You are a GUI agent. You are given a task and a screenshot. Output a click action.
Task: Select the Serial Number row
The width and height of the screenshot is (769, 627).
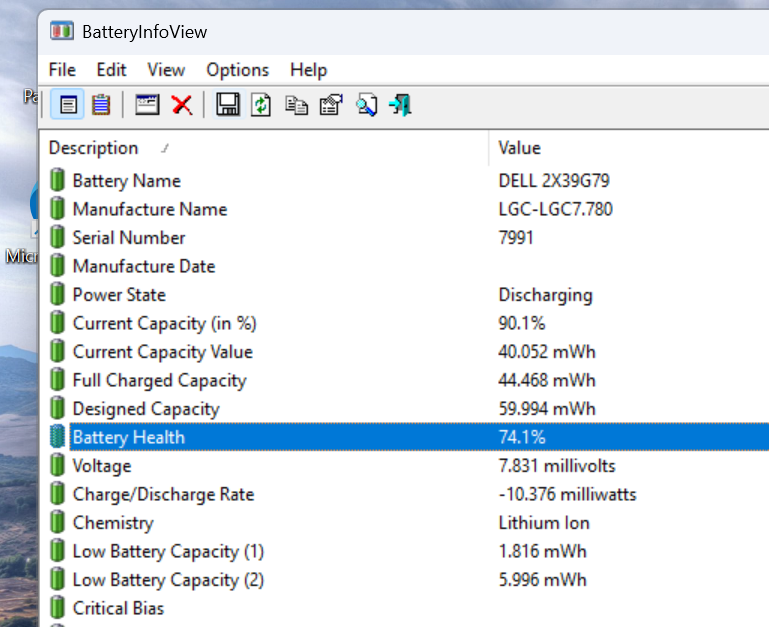point(404,237)
